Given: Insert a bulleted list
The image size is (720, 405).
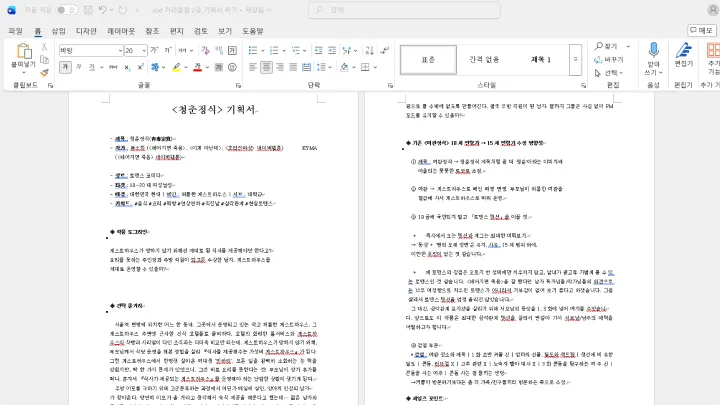Looking at the screenshot, I should (x=253, y=50).
